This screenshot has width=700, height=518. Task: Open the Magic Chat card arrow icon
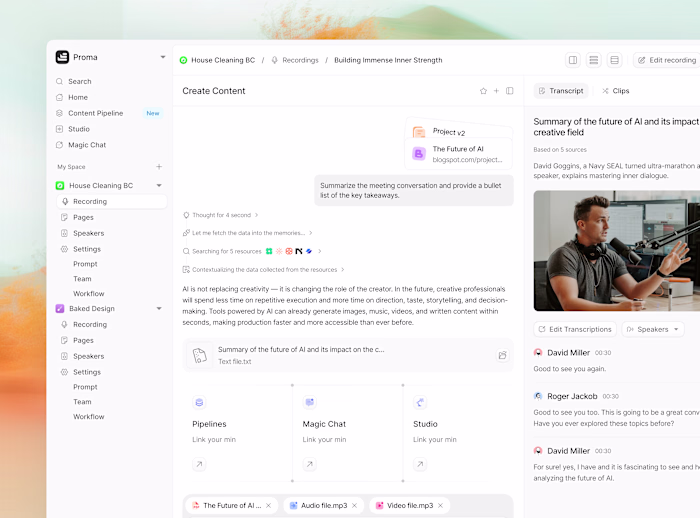309,464
